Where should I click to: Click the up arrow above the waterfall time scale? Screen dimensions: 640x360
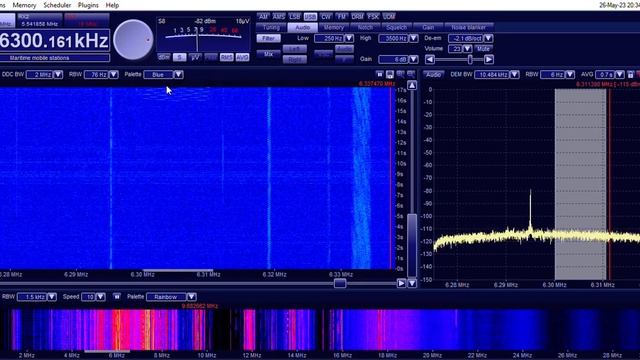point(412,85)
